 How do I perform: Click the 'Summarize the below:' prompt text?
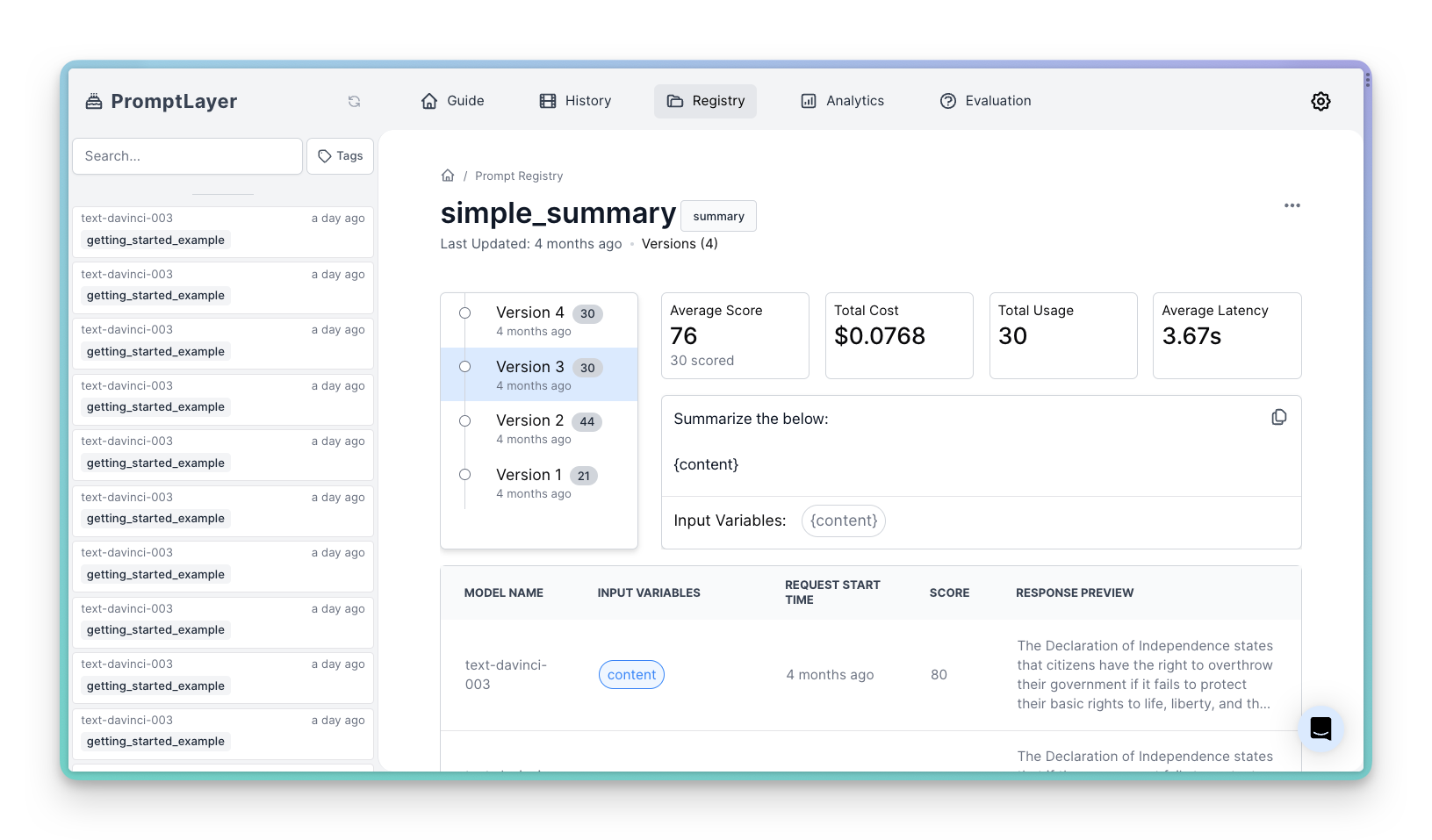click(x=751, y=419)
